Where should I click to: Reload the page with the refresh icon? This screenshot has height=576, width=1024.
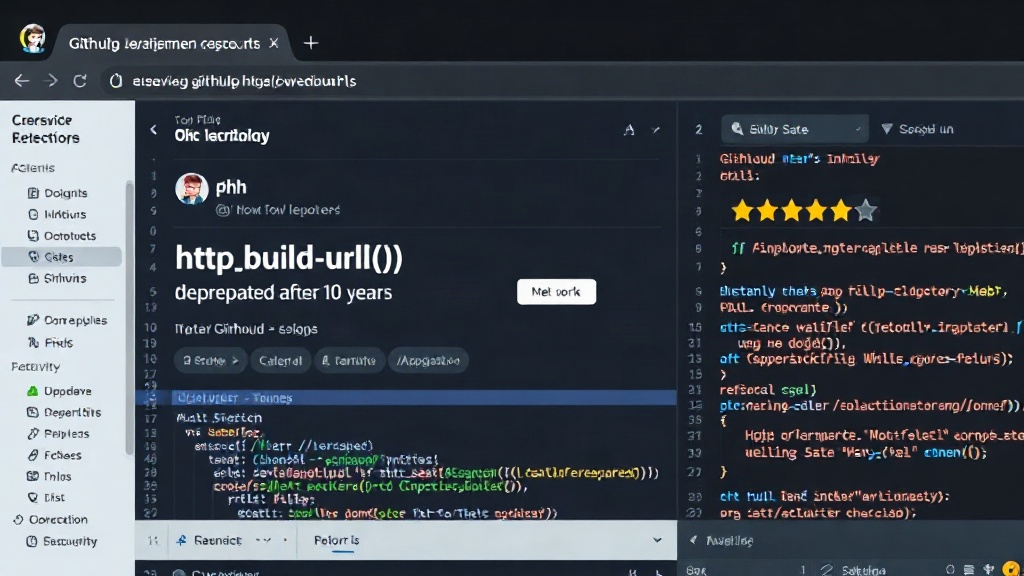[80, 80]
